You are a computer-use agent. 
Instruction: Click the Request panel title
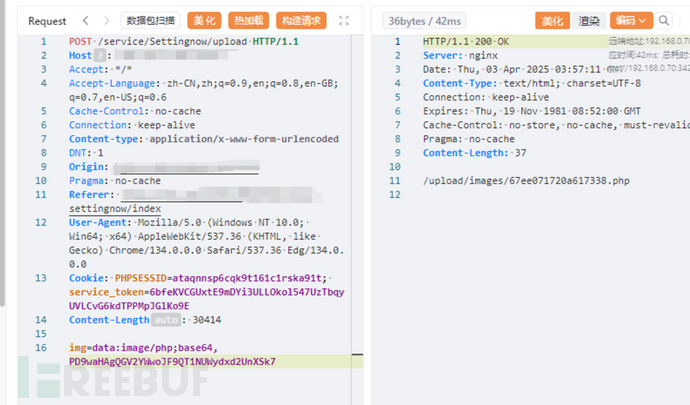coord(48,20)
